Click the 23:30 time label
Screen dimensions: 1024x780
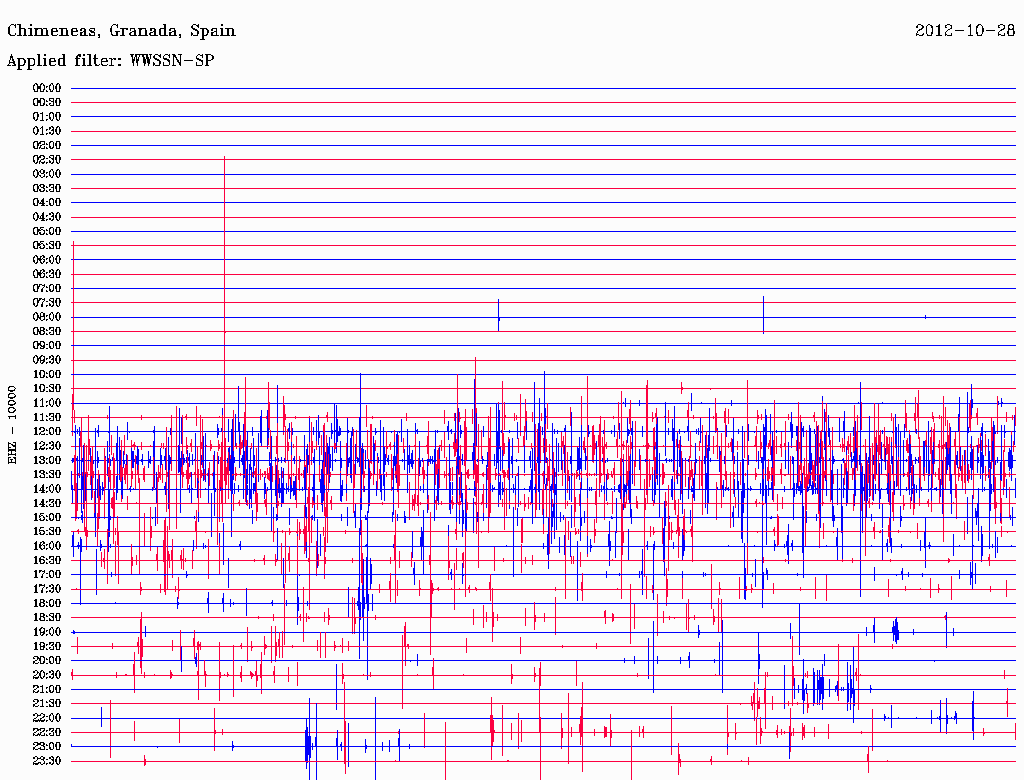point(47,760)
